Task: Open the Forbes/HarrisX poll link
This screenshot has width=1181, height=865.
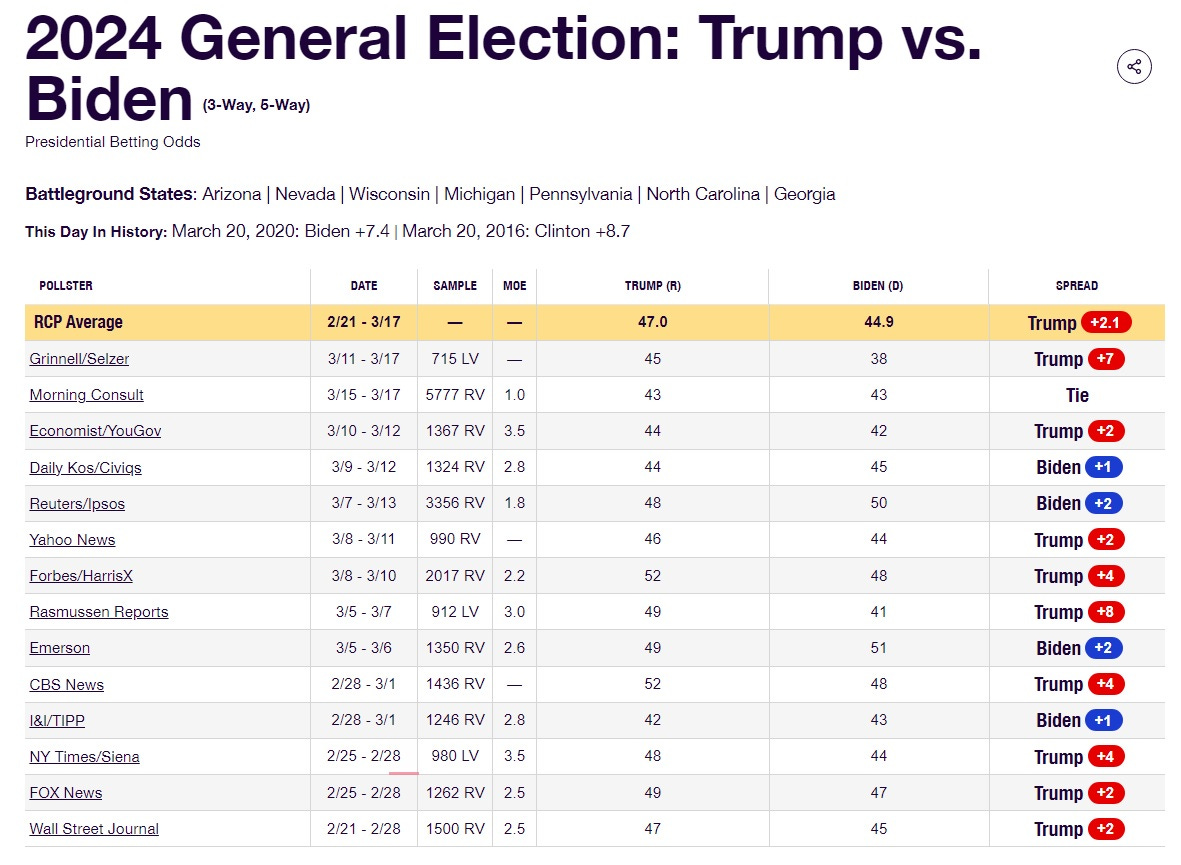Action: [81, 576]
